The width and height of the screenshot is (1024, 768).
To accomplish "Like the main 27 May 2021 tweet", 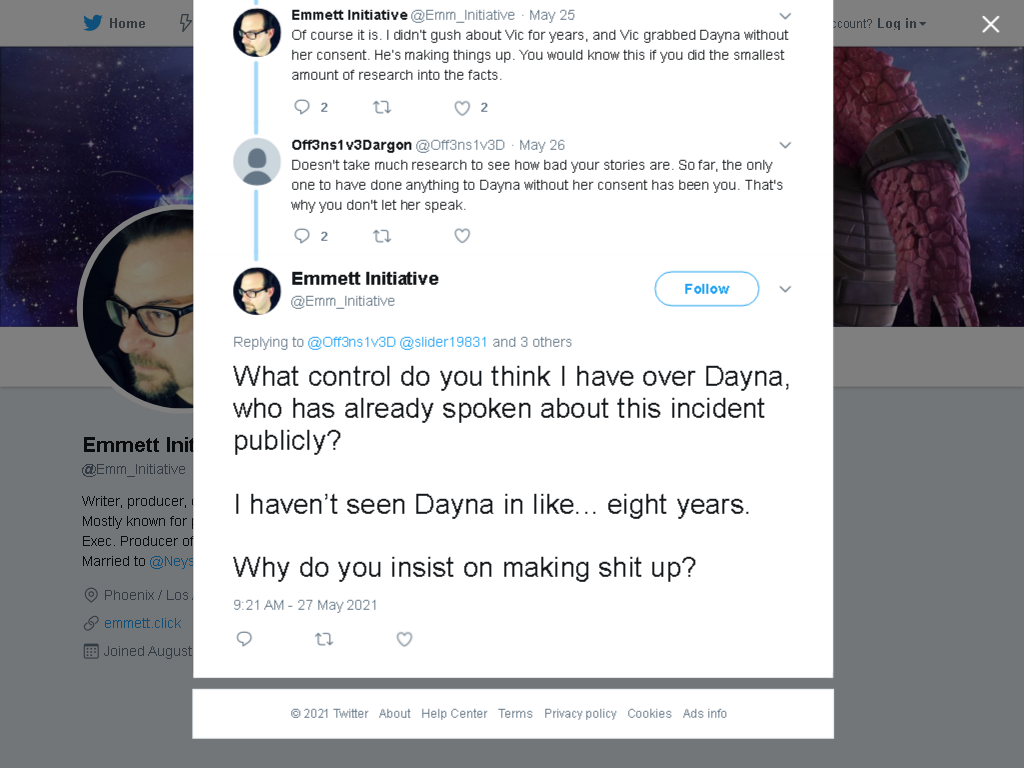I will click(x=404, y=639).
